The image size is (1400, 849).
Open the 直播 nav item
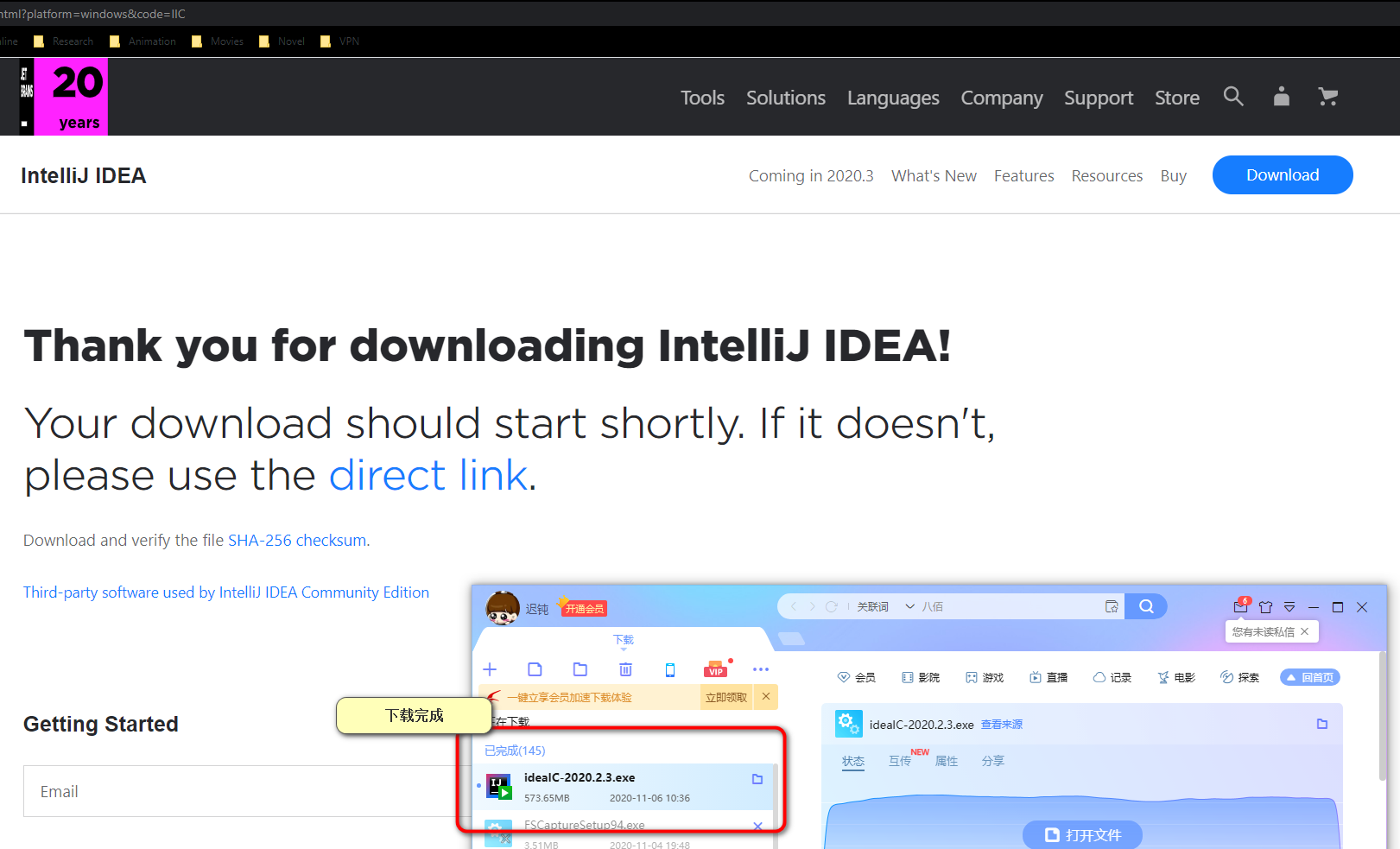click(1048, 677)
